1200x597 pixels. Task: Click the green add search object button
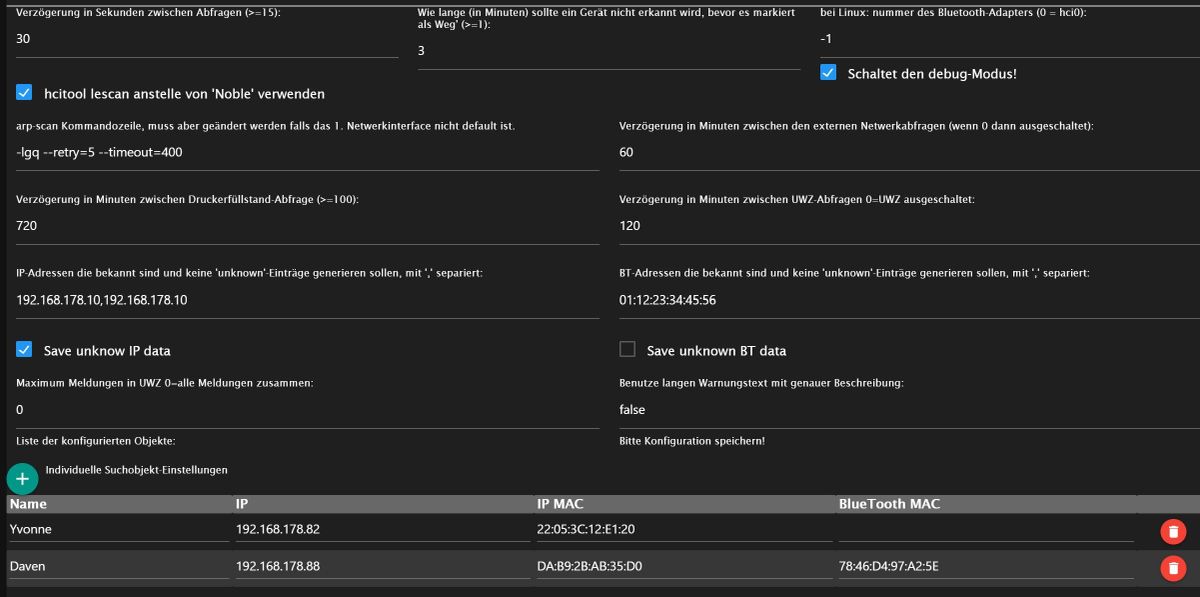[23, 478]
